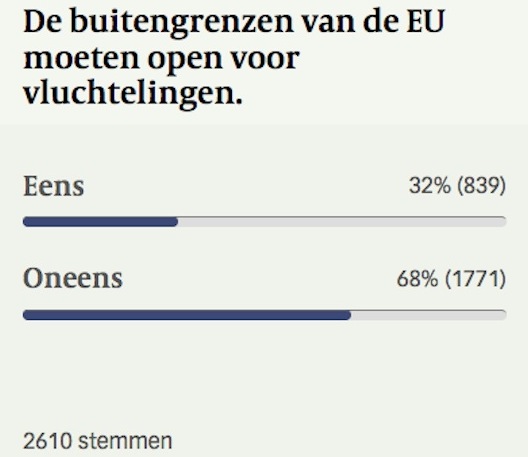Screen dimensions: 528x457
Task: Click the Oneens 68% (1771) result text
Action: pos(451,279)
